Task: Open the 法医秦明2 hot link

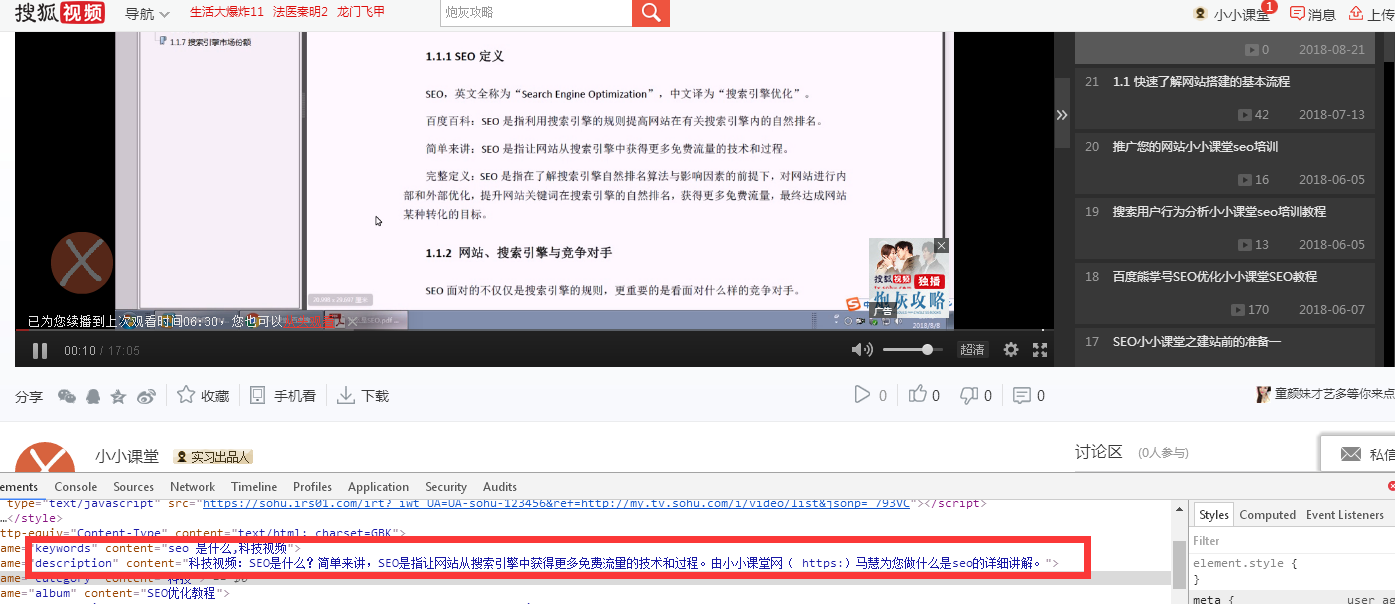Action: (300, 12)
